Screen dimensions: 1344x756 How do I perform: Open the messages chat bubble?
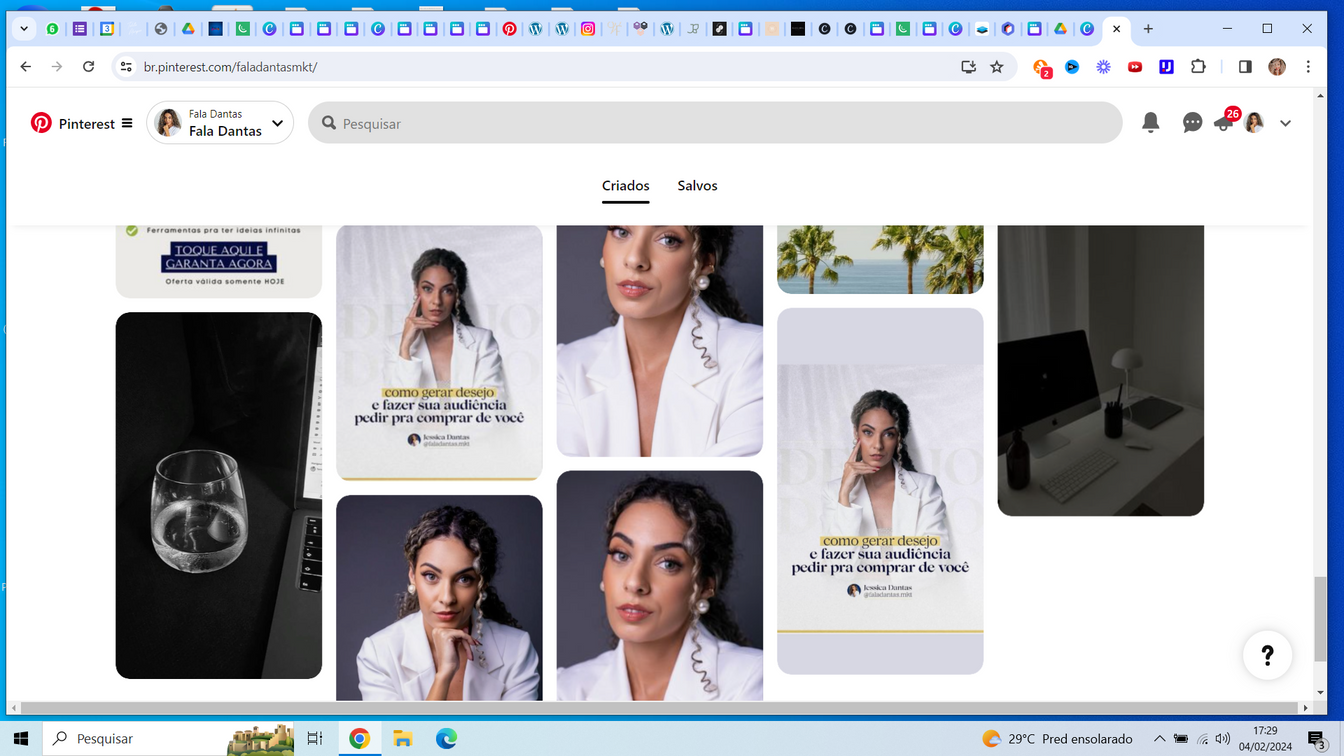coord(1192,123)
